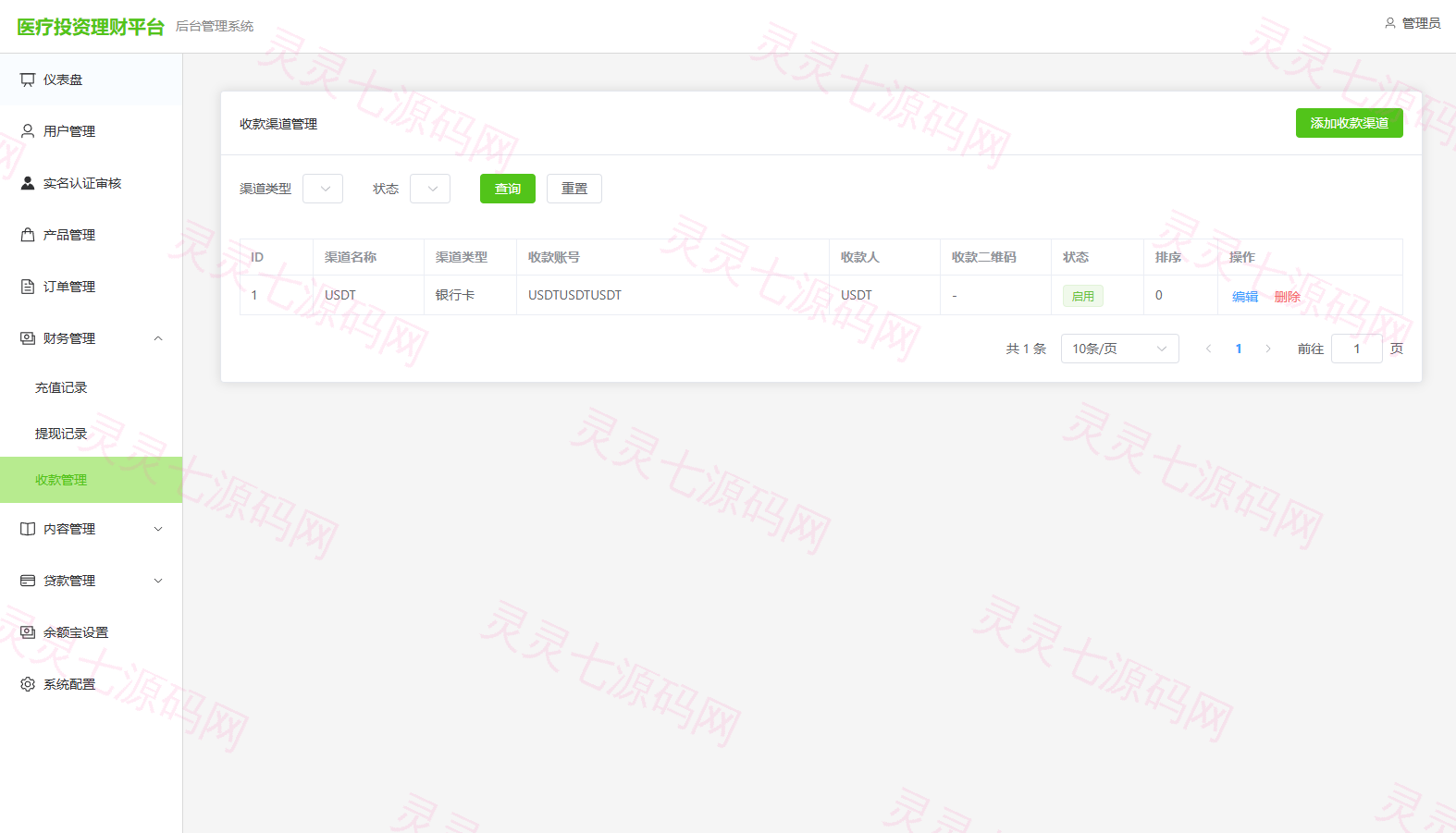The width and height of the screenshot is (1456, 833).
Task: Open the 渠道类型 filter dropdown
Action: tap(323, 189)
